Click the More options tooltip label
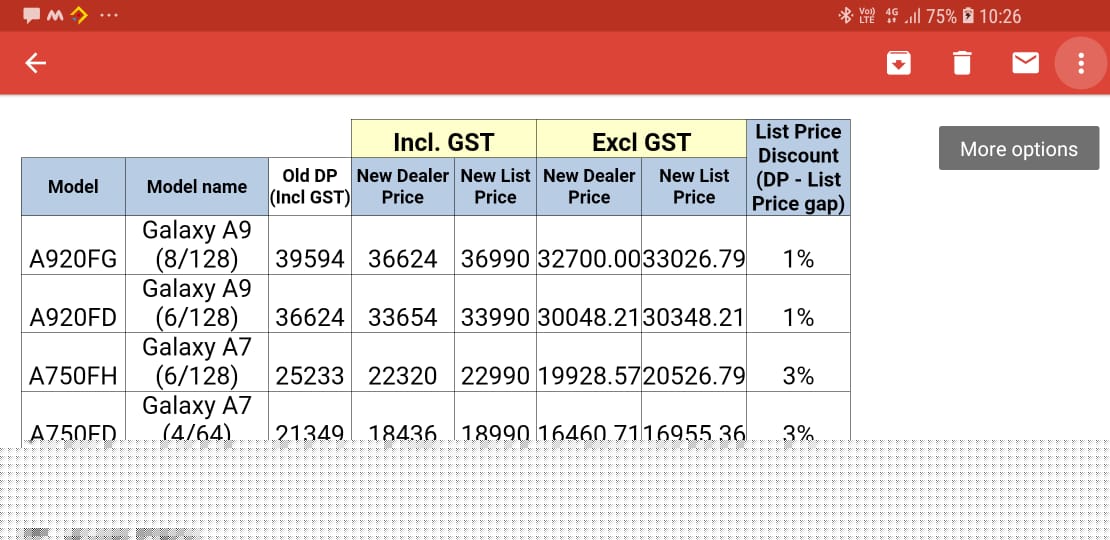Viewport: 1110px width, 540px height. pos(1018,149)
